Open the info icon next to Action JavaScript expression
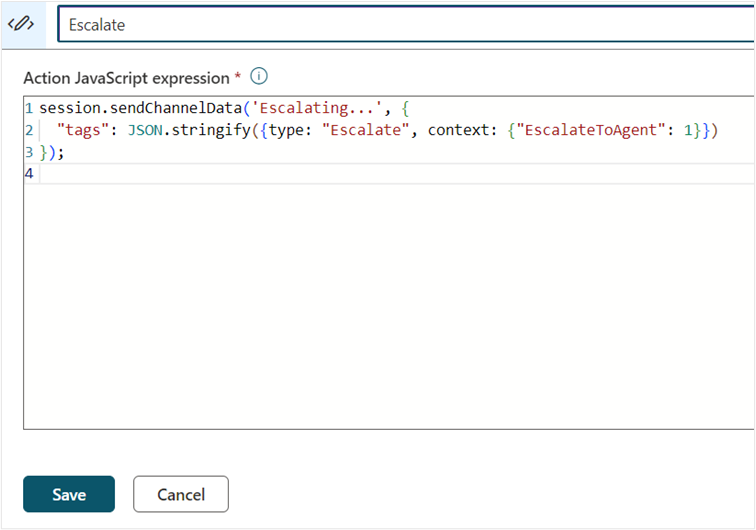This screenshot has height=530, width=756. [x=259, y=76]
